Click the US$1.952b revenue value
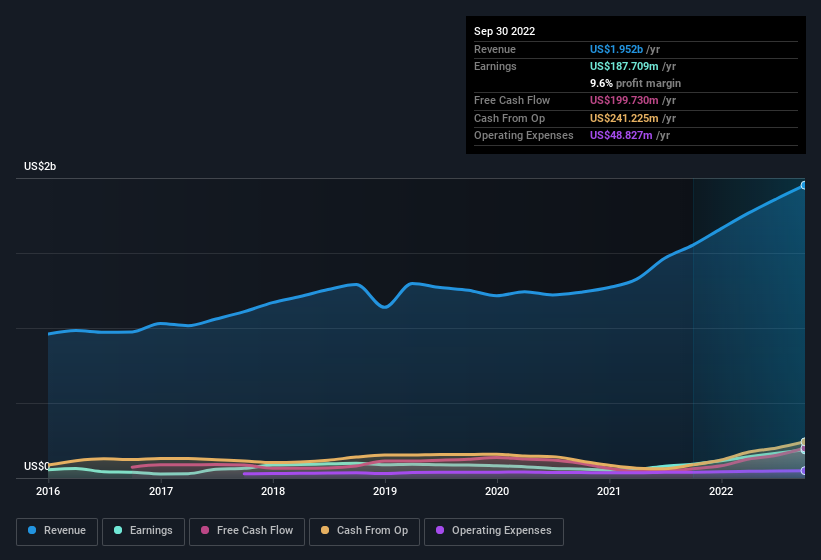This screenshot has width=821, height=560. pos(616,49)
